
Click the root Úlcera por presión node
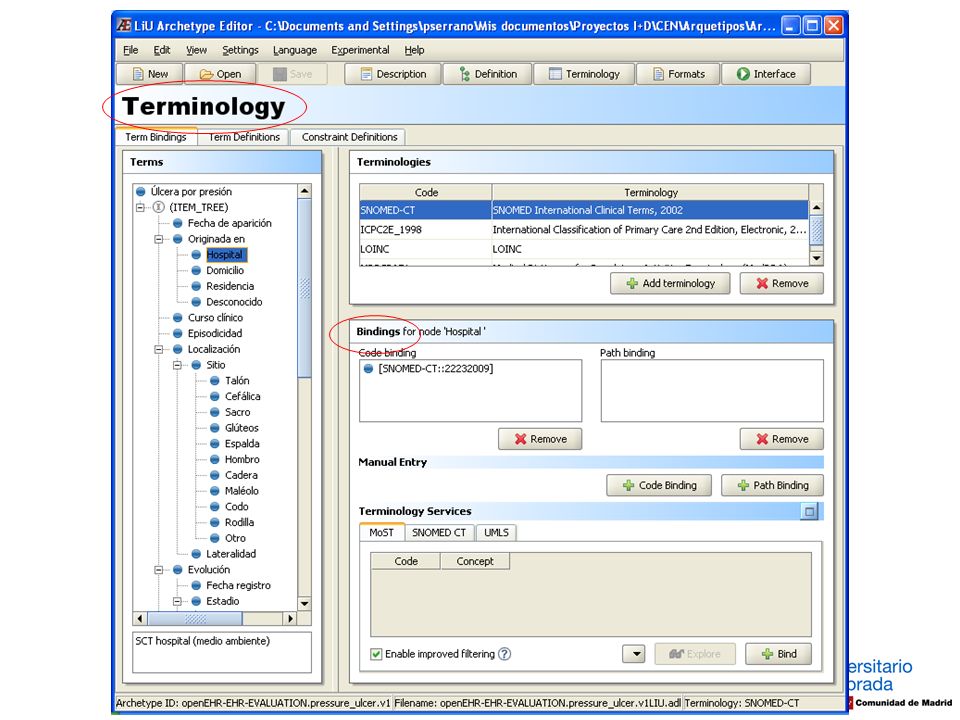(x=191, y=192)
